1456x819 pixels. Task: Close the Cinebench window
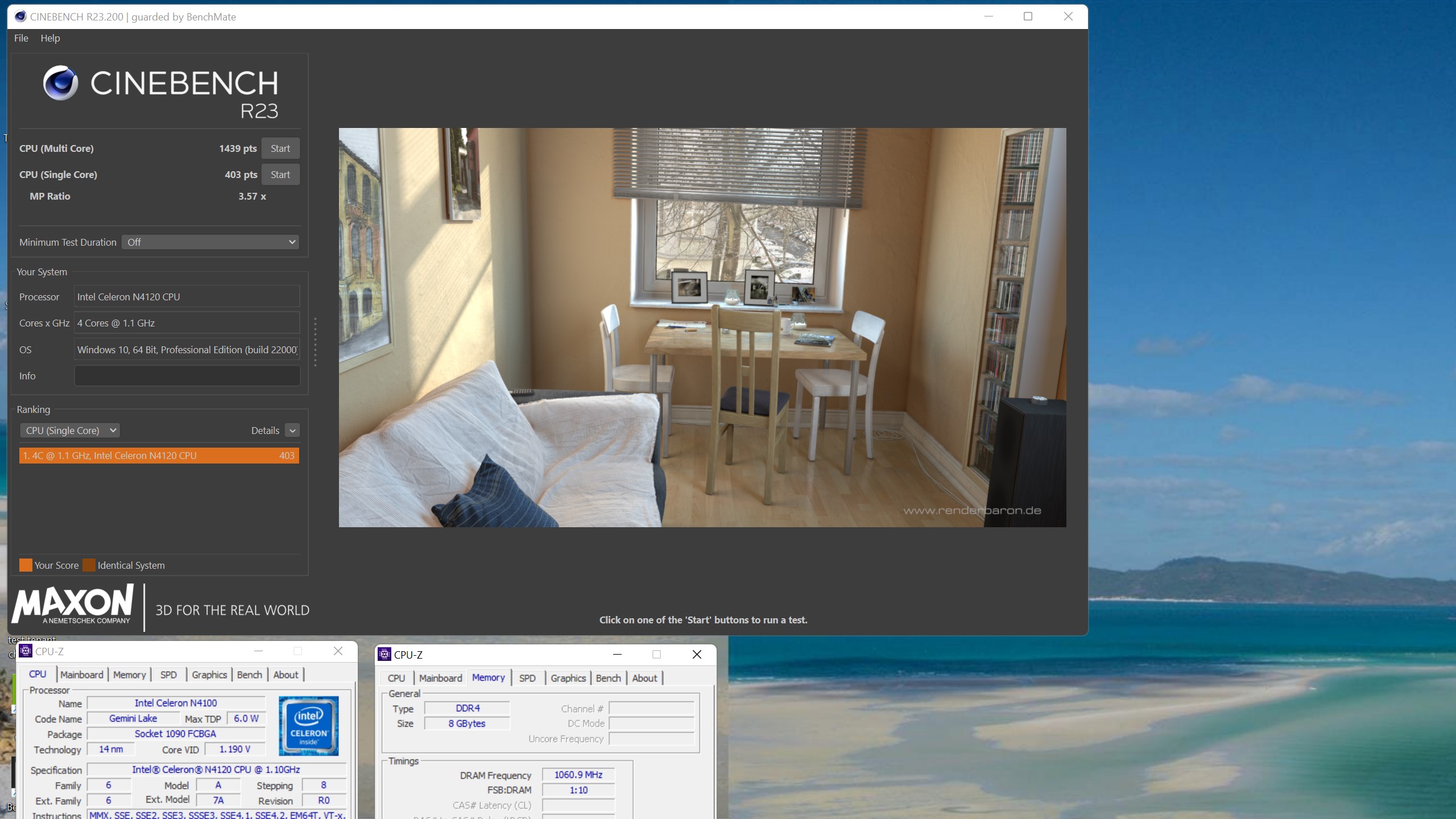click(1068, 16)
